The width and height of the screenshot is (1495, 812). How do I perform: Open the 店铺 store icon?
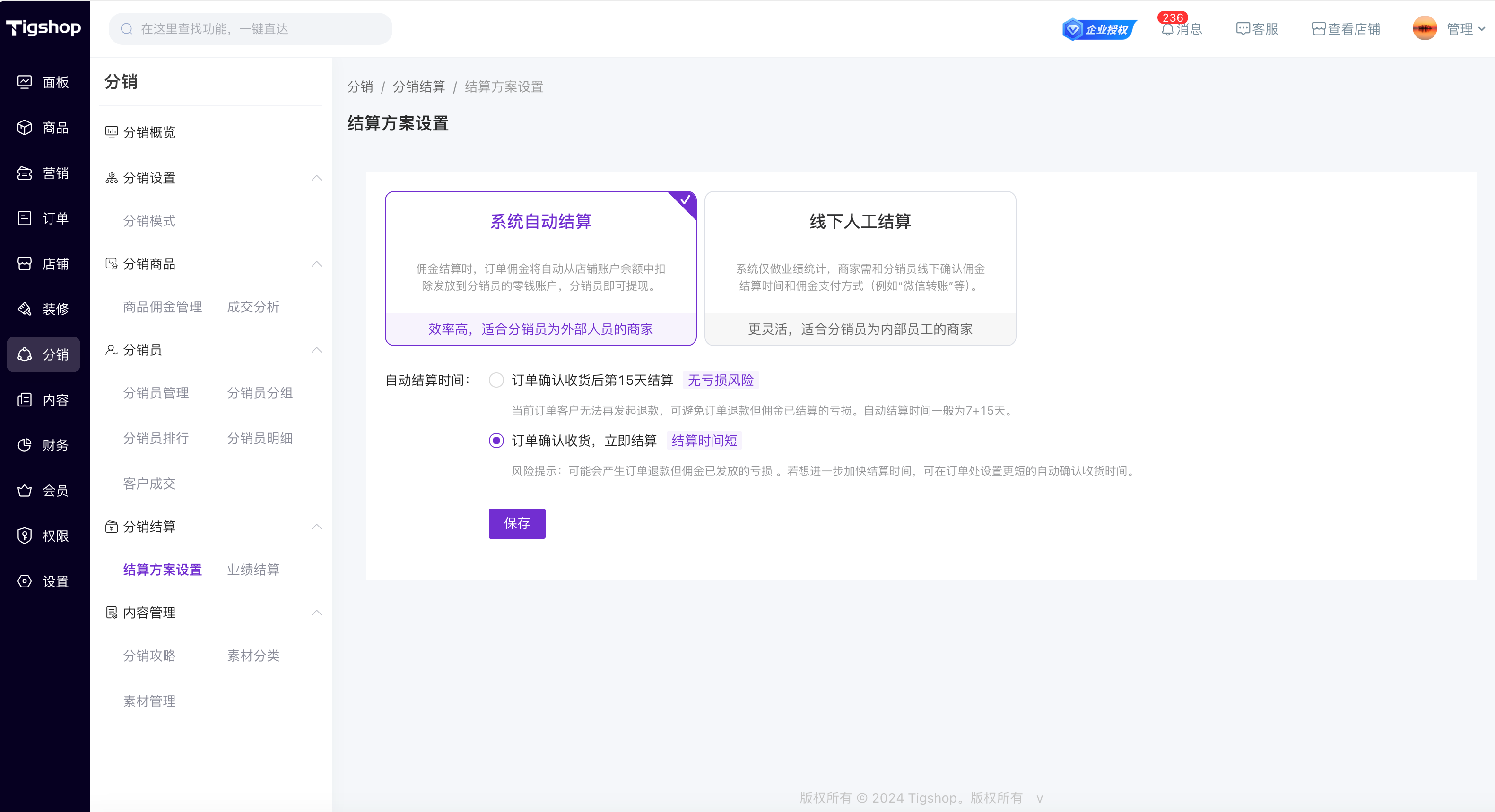[25, 264]
